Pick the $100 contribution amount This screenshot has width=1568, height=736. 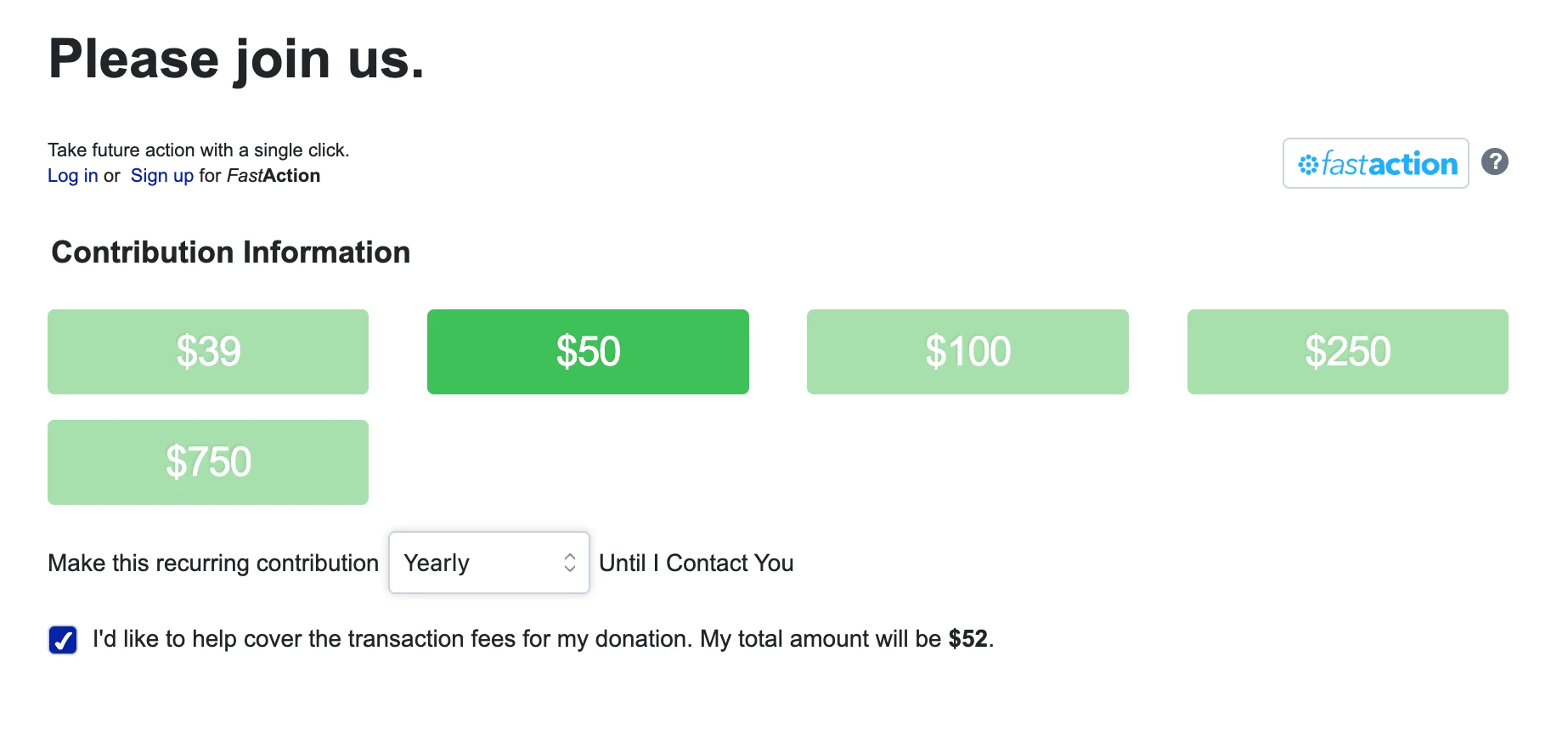[x=967, y=352]
